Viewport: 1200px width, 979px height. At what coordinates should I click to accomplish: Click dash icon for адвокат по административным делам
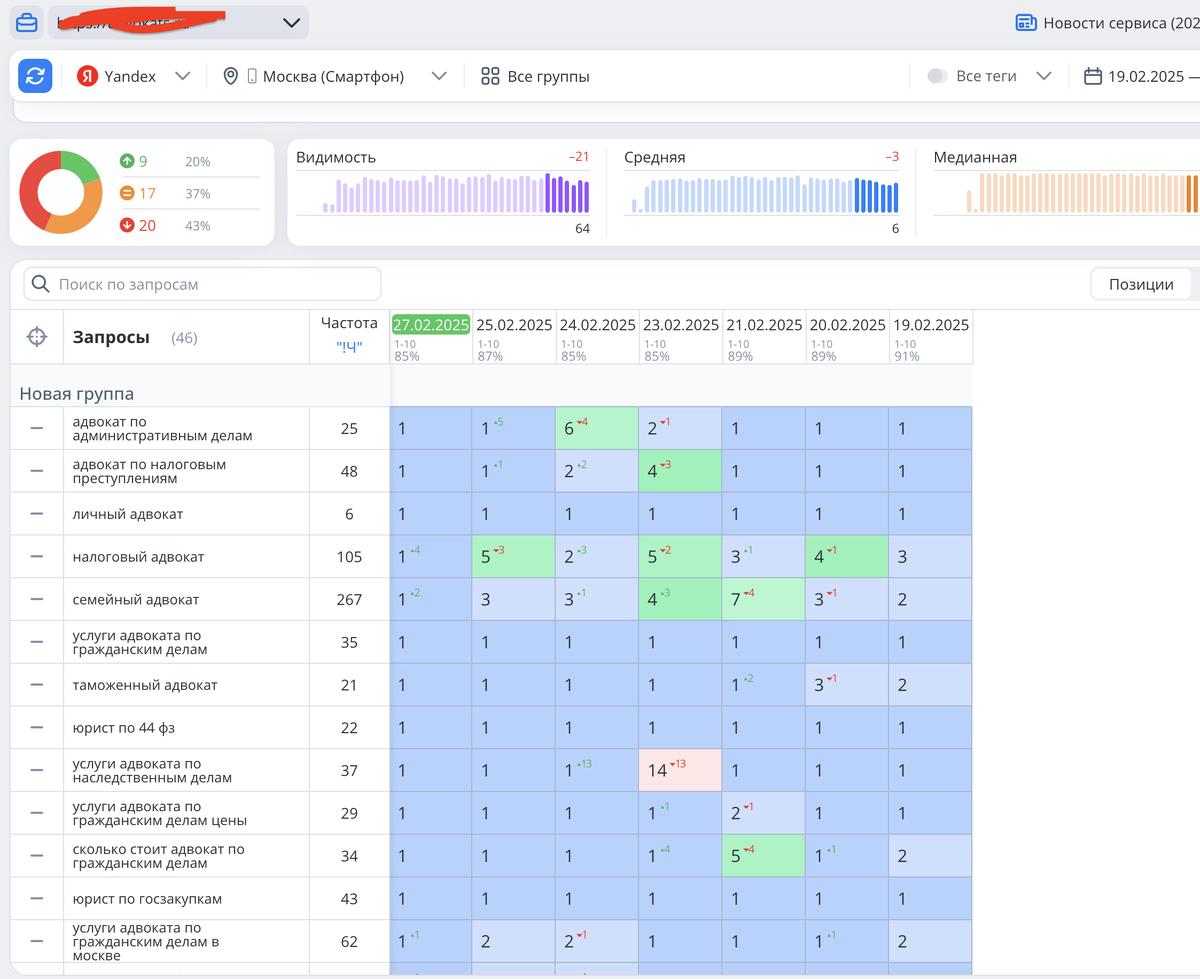pyautogui.click(x=37, y=428)
